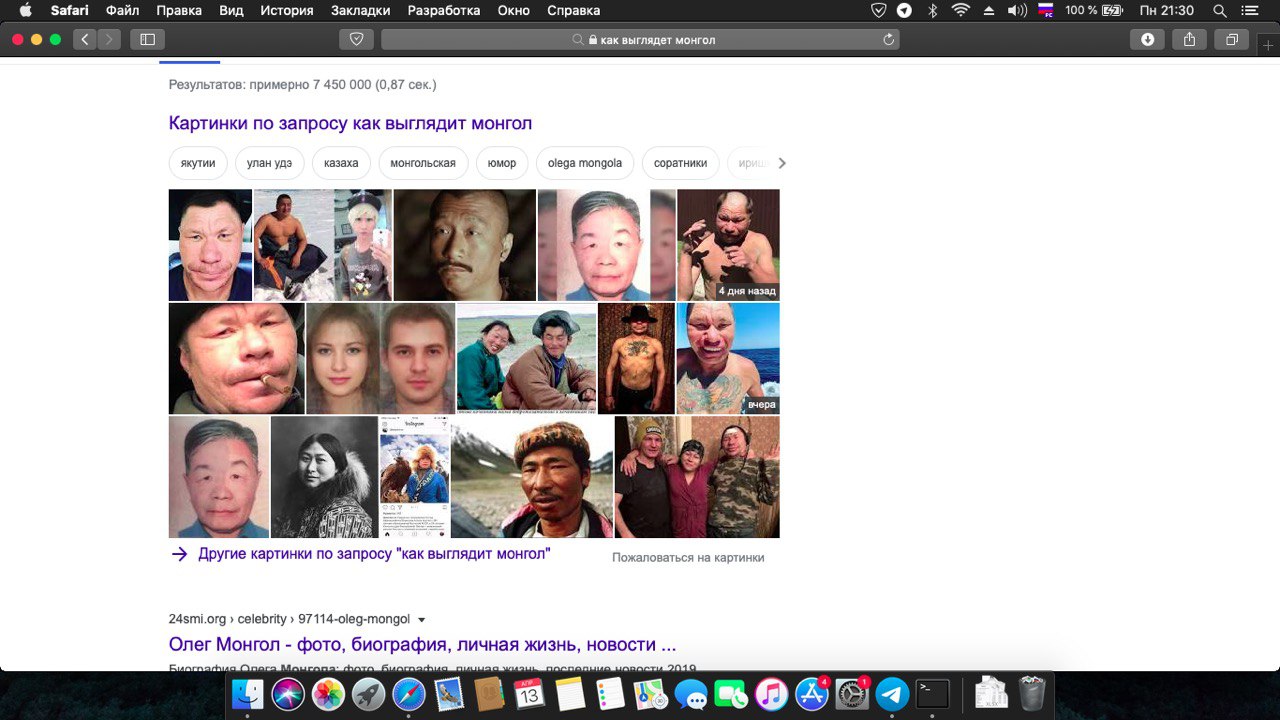Click Пожаловаться на картинки link

(x=688, y=557)
